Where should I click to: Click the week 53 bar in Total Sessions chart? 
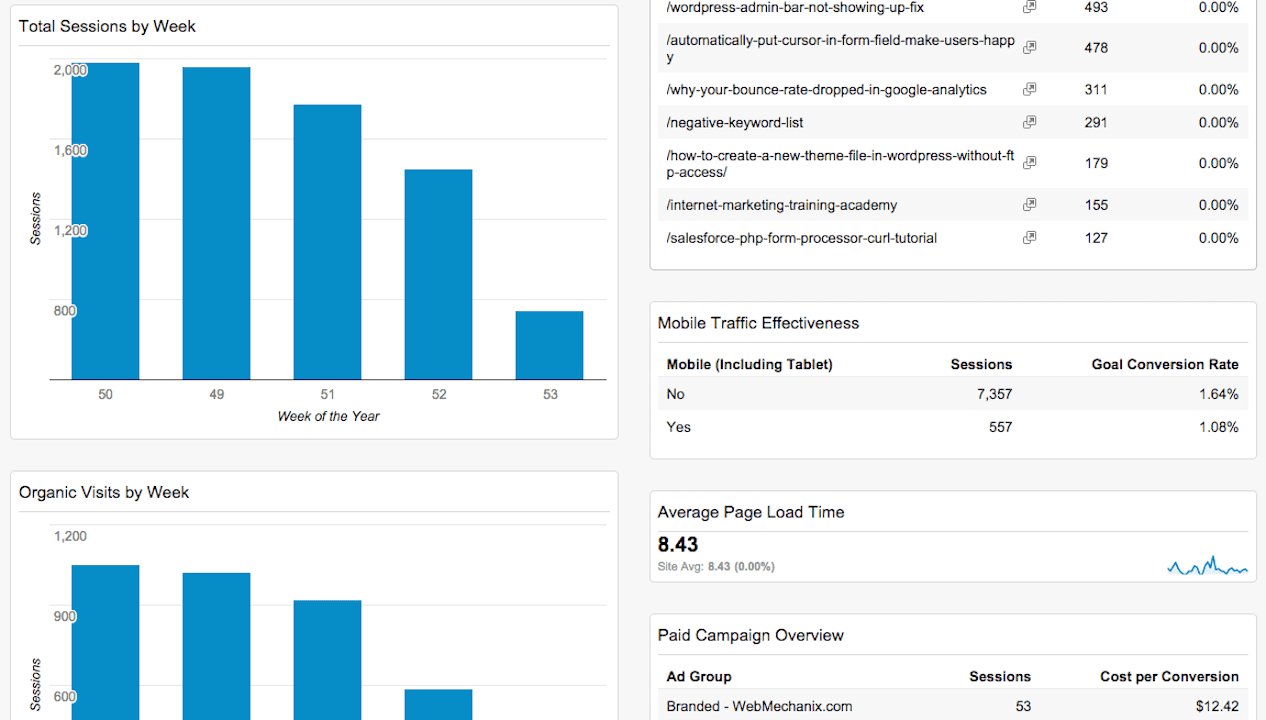point(549,345)
